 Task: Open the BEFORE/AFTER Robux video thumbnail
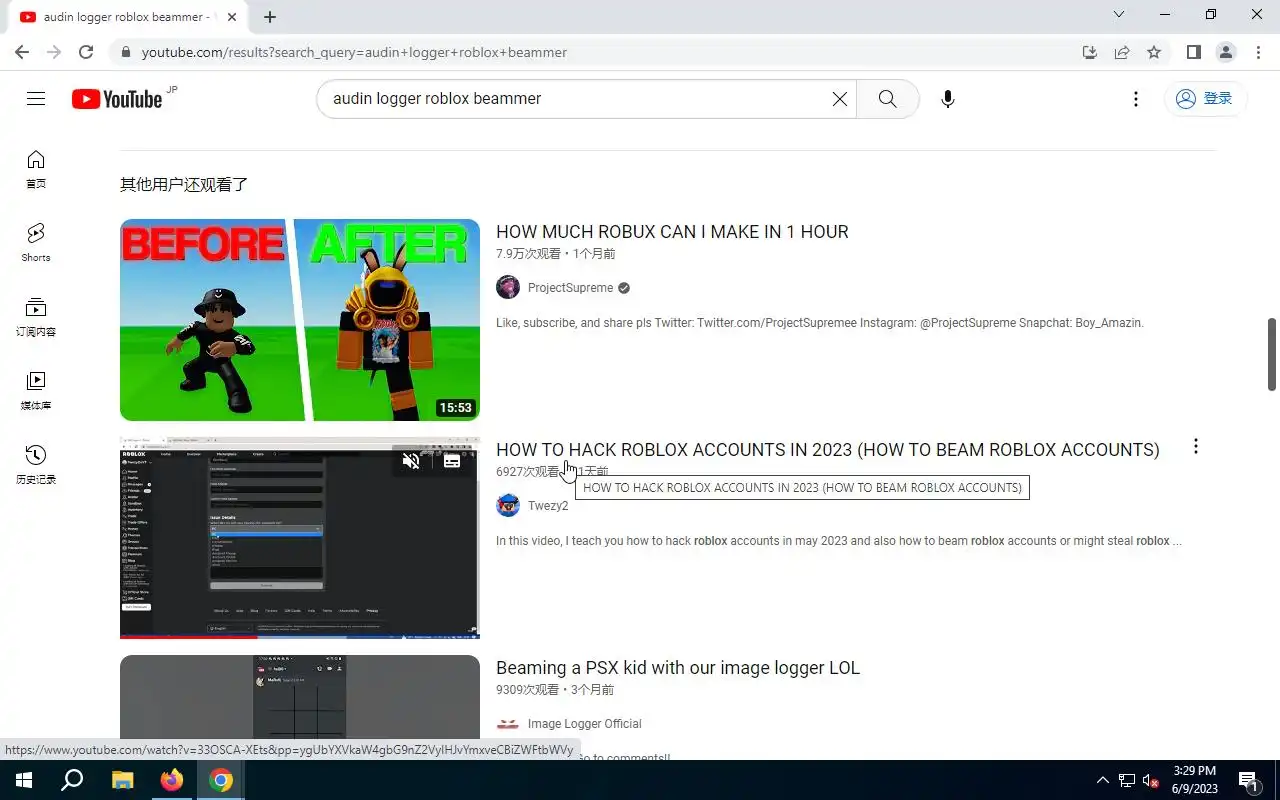click(300, 320)
